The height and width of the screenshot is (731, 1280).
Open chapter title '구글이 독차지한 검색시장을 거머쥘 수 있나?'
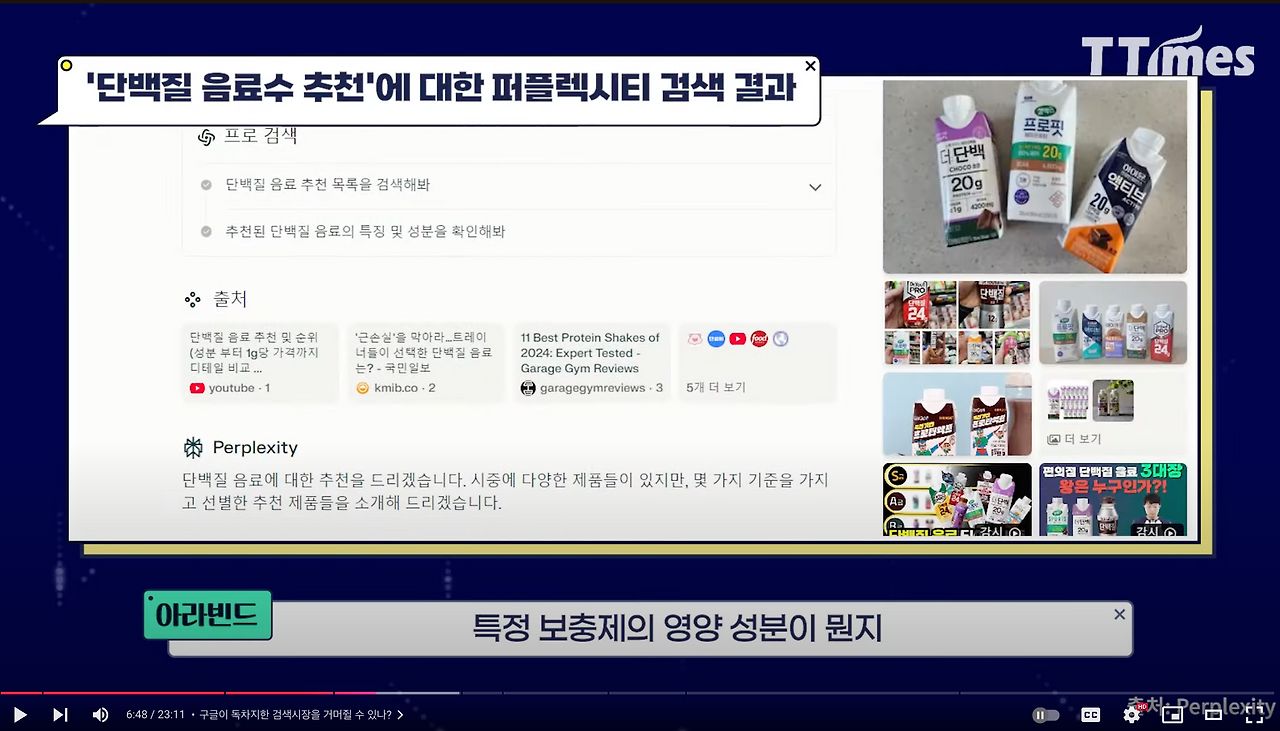click(x=301, y=715)
